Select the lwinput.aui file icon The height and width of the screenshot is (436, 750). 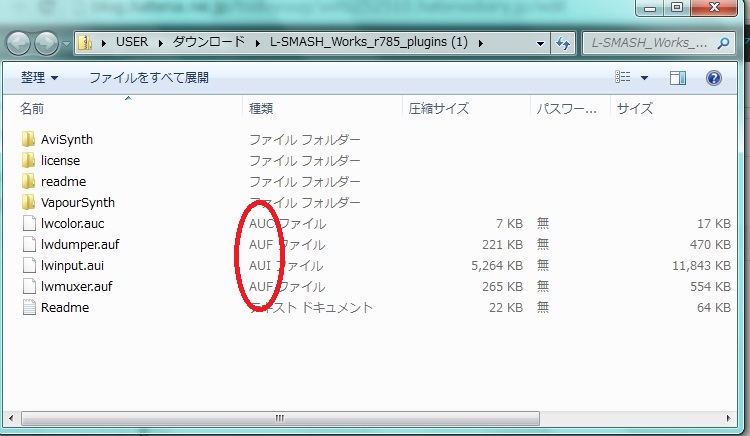29,265
